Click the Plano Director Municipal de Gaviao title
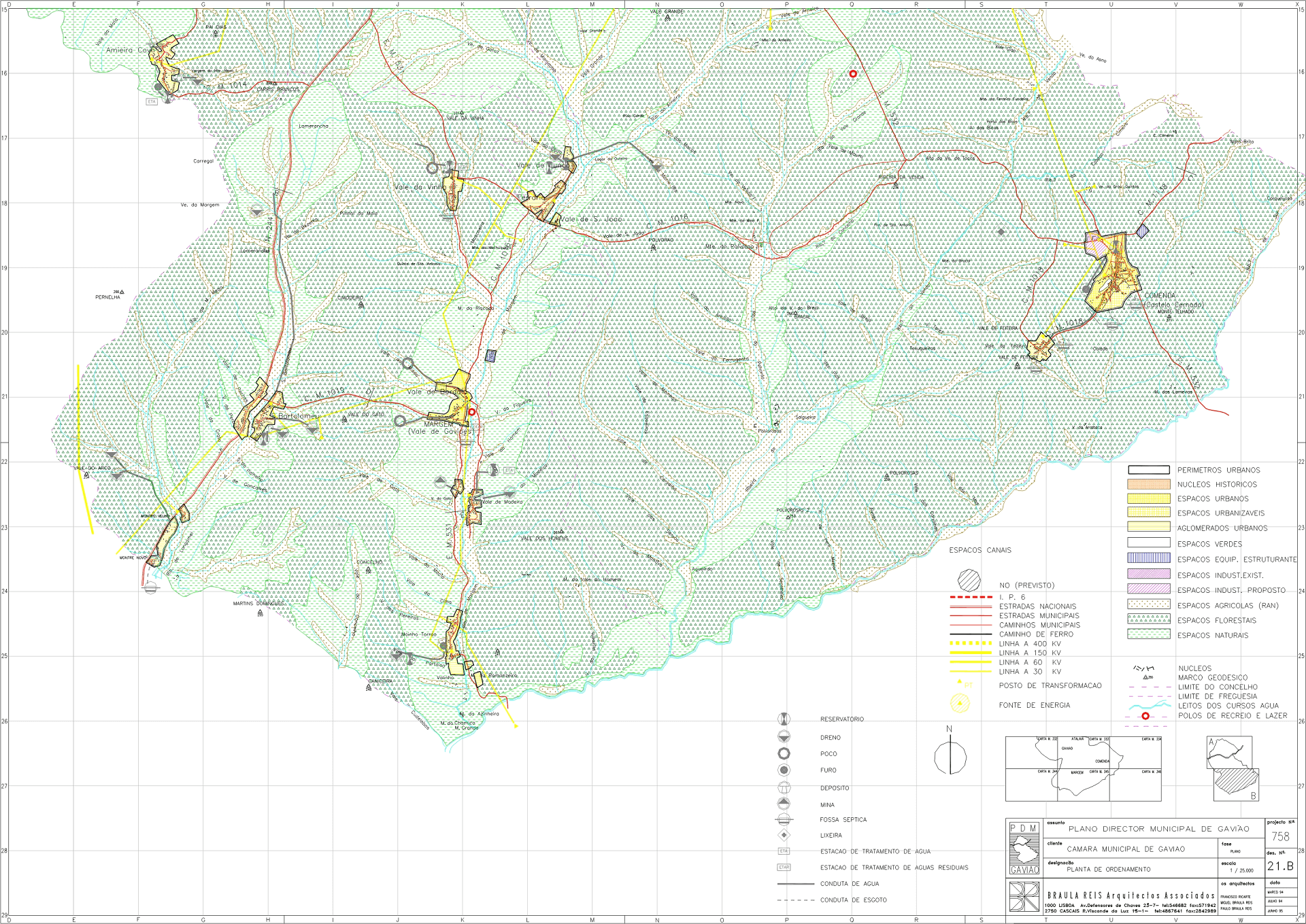This screenshot has width=1306, height=924. pos(1158,829)
